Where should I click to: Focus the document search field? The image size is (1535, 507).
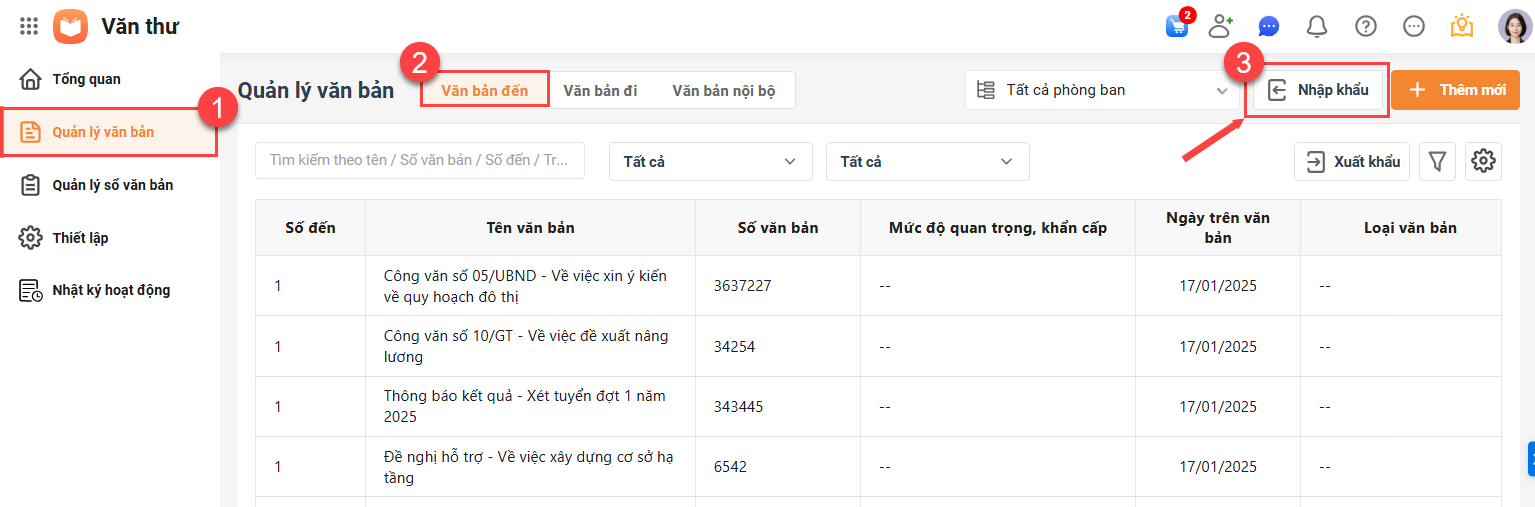tap(420, 160)
